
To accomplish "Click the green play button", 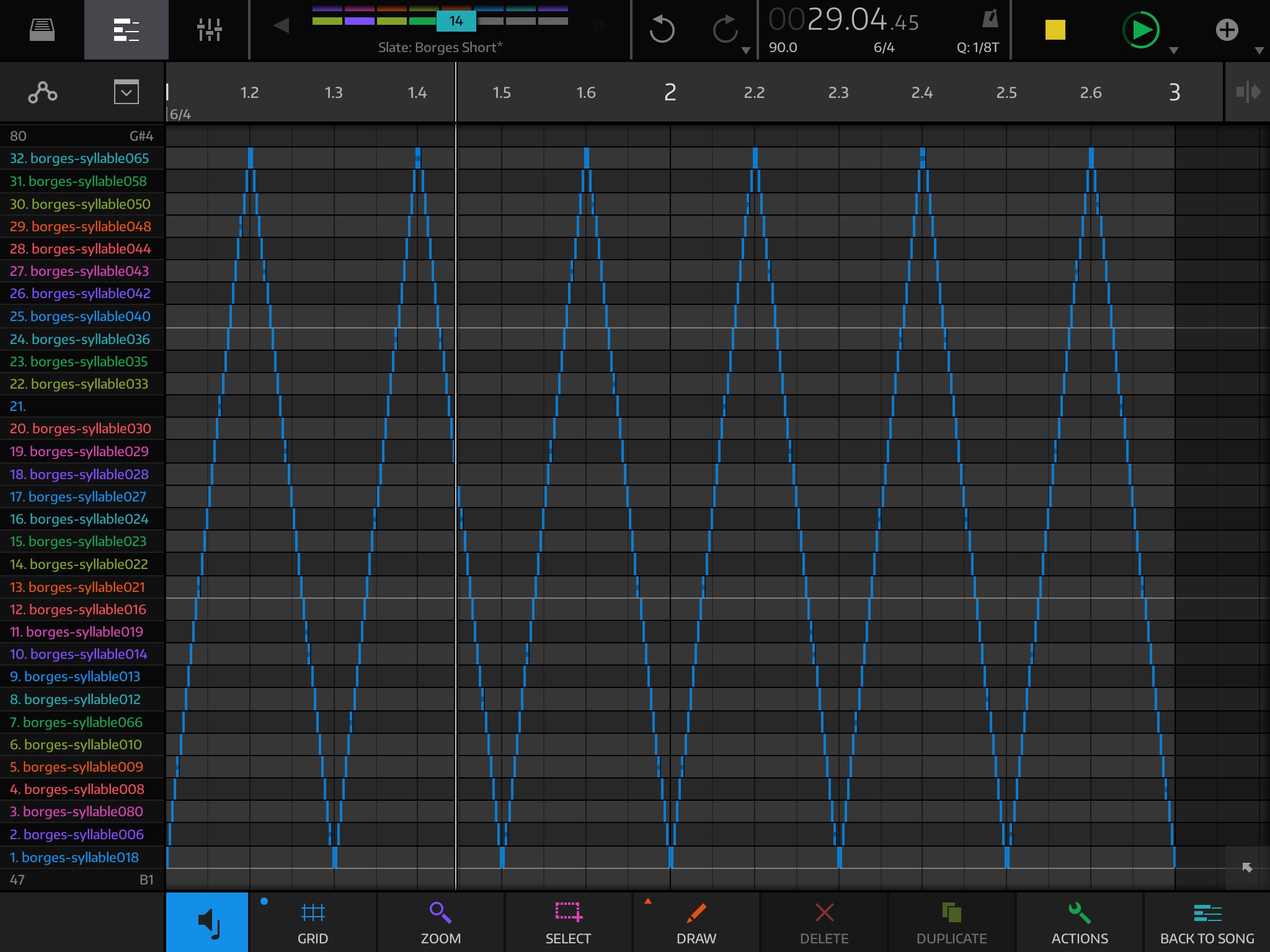I will pyautogui.click(x=1141, y=29).
